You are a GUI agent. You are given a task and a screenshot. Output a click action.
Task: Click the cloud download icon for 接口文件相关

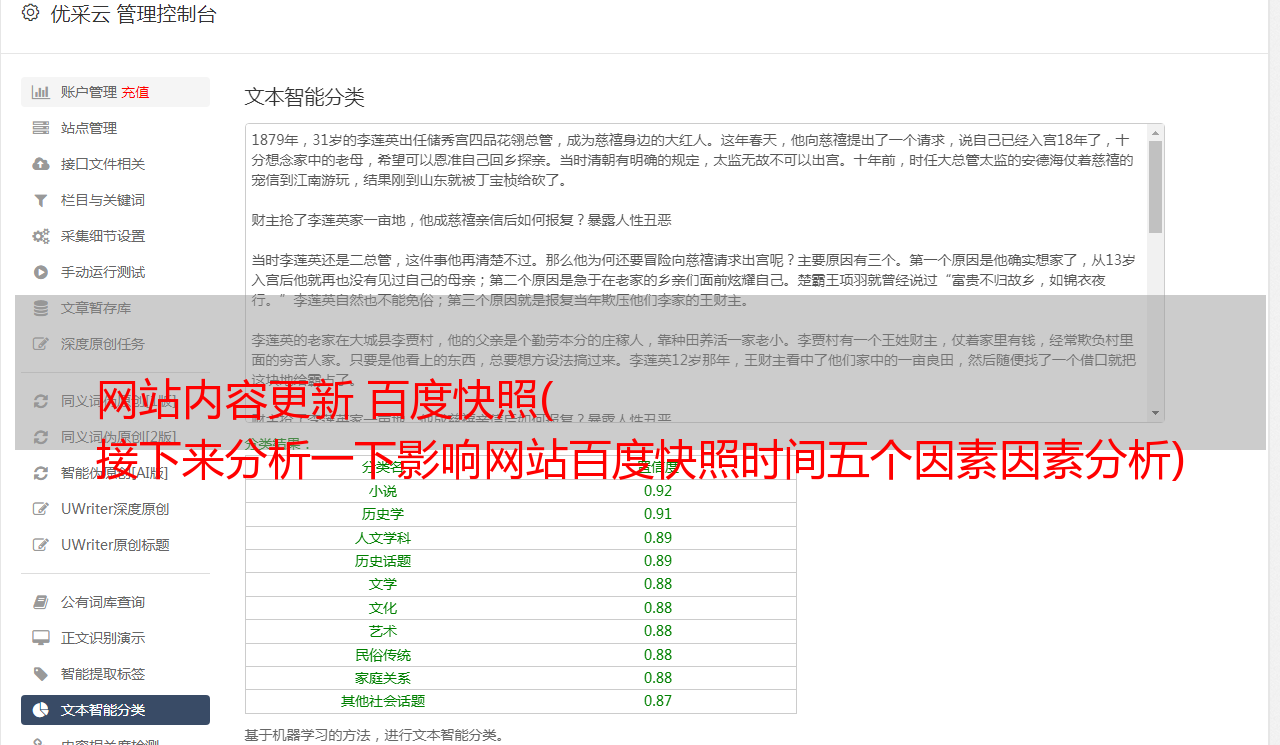(41, 164)
